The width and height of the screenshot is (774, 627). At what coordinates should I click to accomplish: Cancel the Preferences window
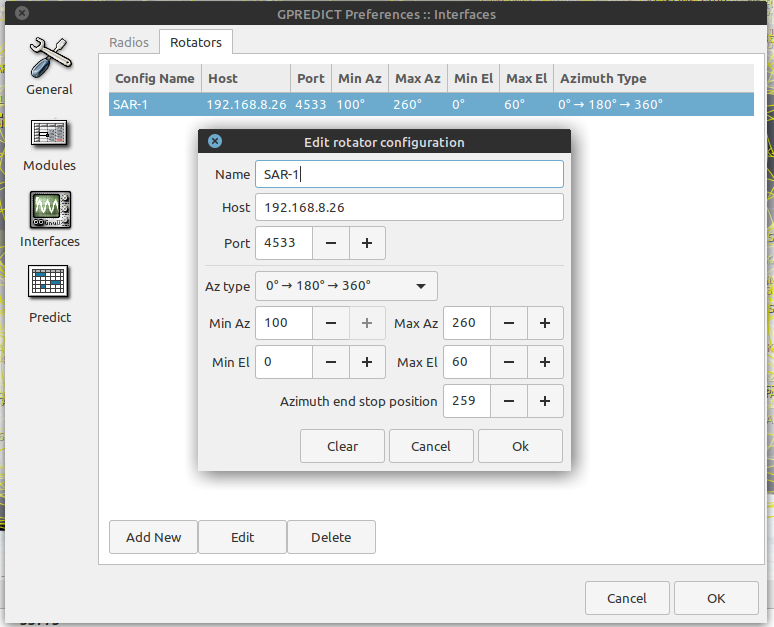tap(627, 598)
